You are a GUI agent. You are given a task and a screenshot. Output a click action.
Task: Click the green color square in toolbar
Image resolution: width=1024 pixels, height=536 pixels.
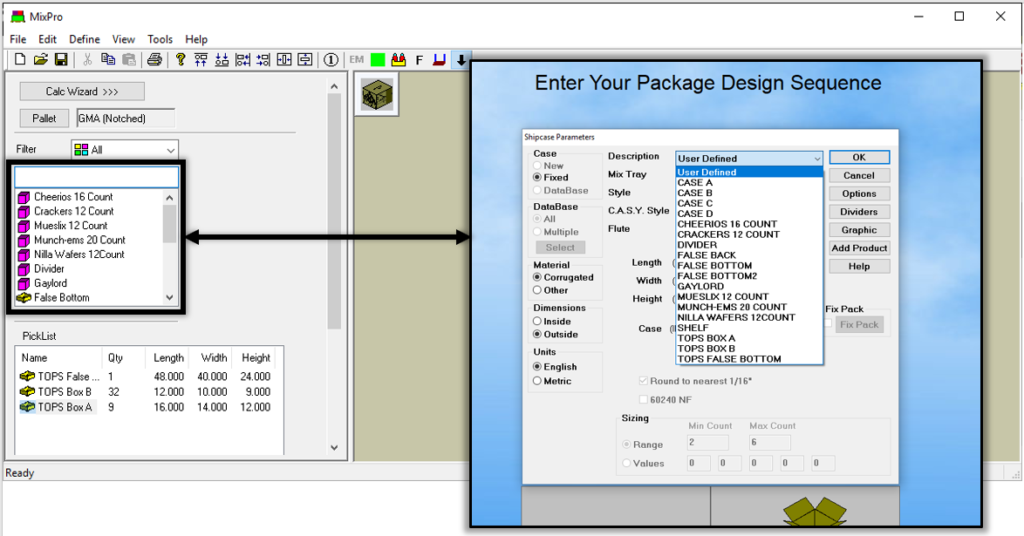pos(377,60)
